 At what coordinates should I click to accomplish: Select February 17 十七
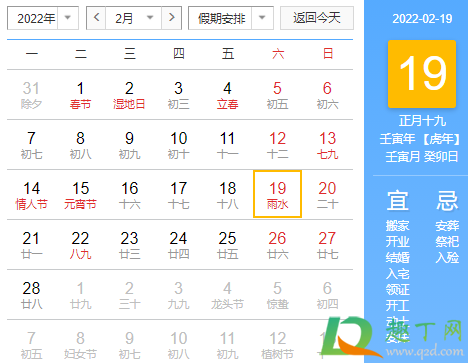point(178,195)
